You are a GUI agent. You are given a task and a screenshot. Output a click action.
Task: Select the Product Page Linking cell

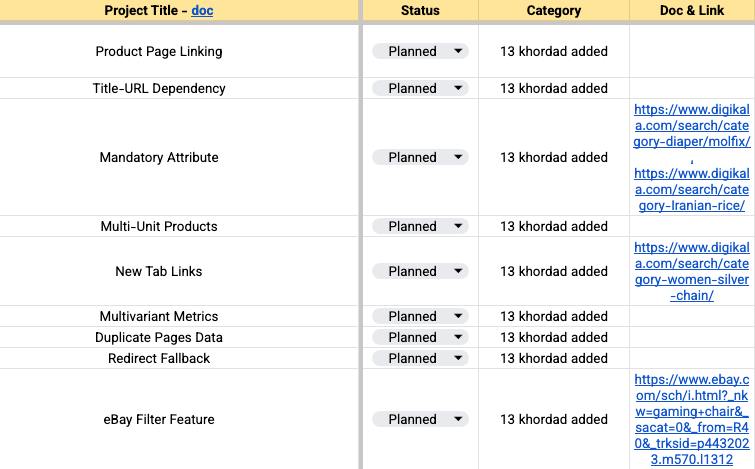(159, 52)
